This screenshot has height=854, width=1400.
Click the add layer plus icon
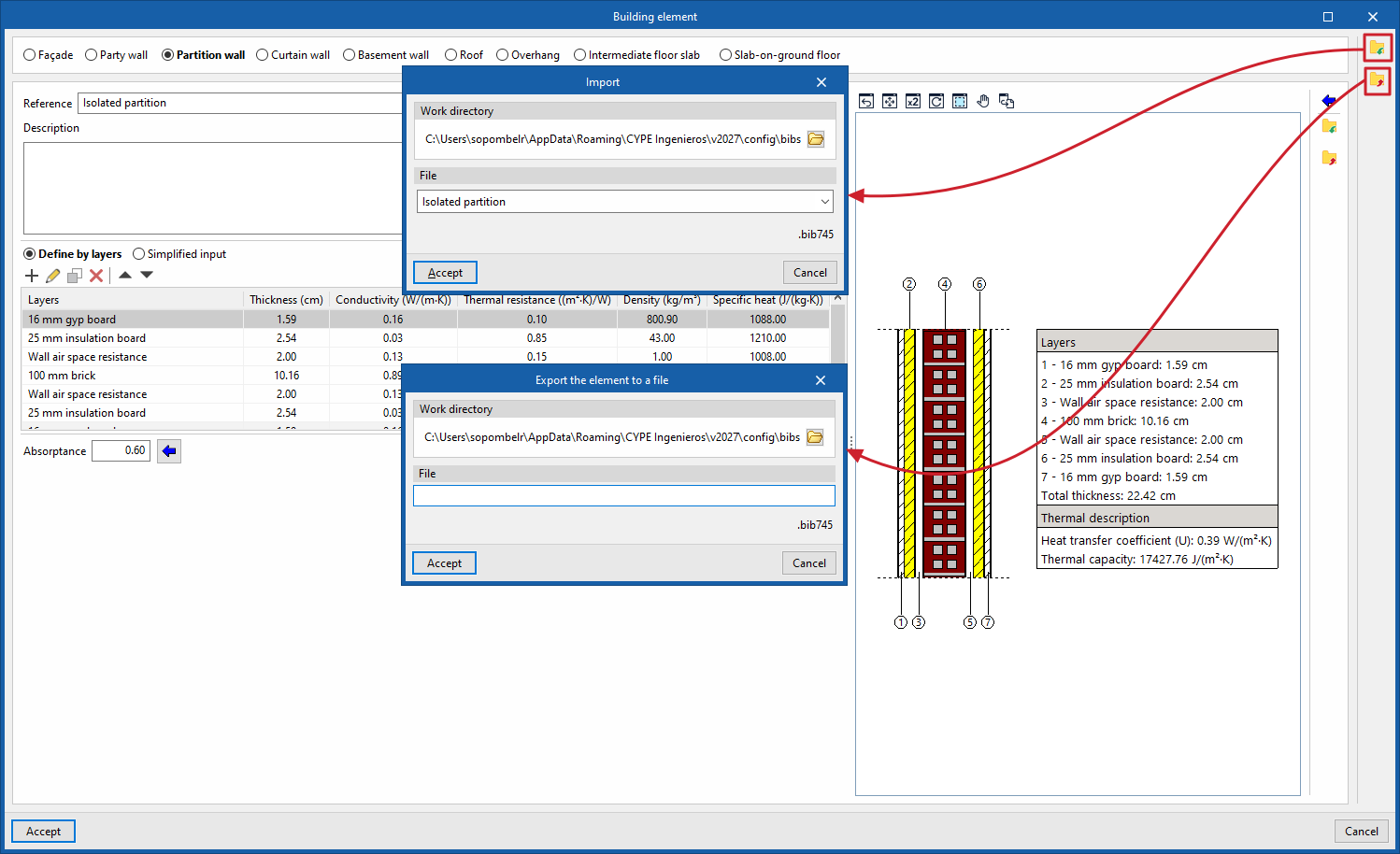32,276
